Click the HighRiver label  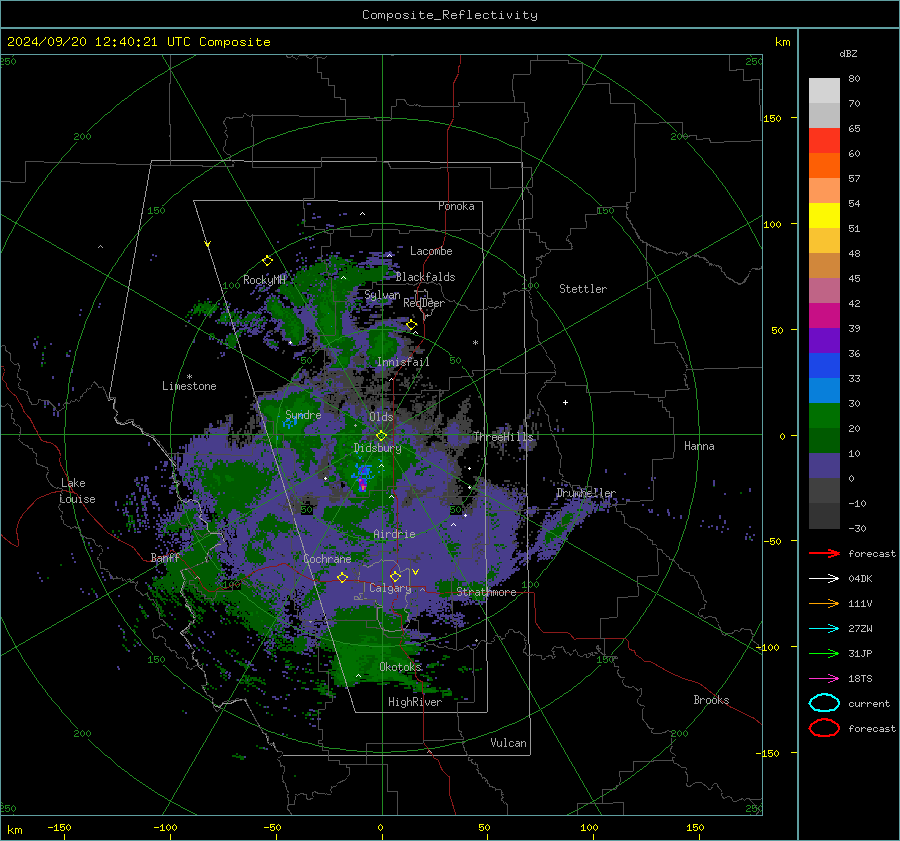[x=414, y=702]
